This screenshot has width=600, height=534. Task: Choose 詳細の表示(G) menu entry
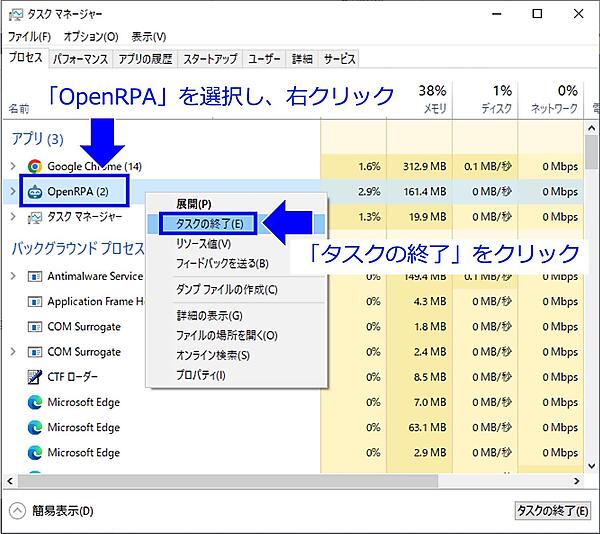coord(236,316)
